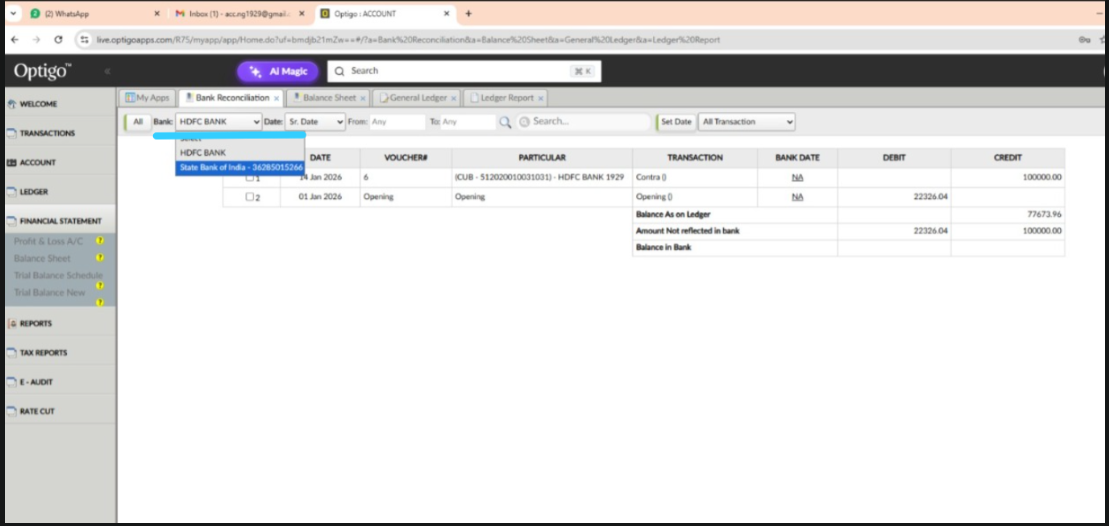1109x526 pixels.
Task: Expand the All Transaction dropdown
Action: pos(746,122)
